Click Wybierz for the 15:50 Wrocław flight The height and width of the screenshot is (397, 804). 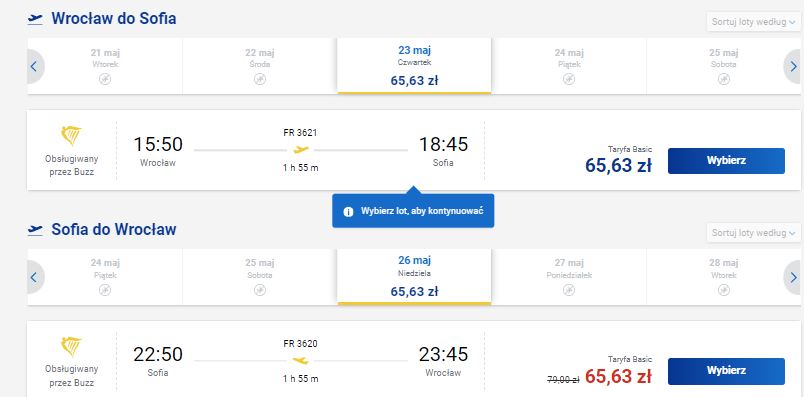(726, 161)
